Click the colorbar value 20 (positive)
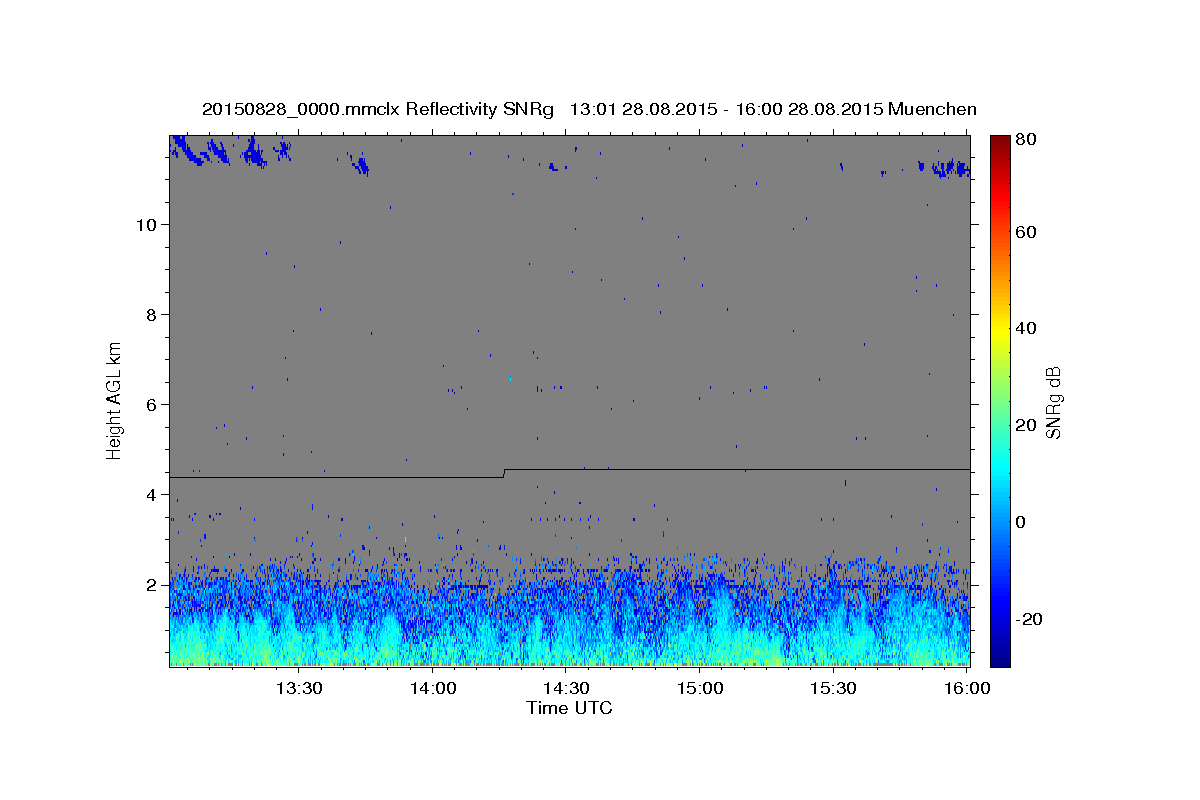This screenshot has height=800, width=1200. 1027,425
